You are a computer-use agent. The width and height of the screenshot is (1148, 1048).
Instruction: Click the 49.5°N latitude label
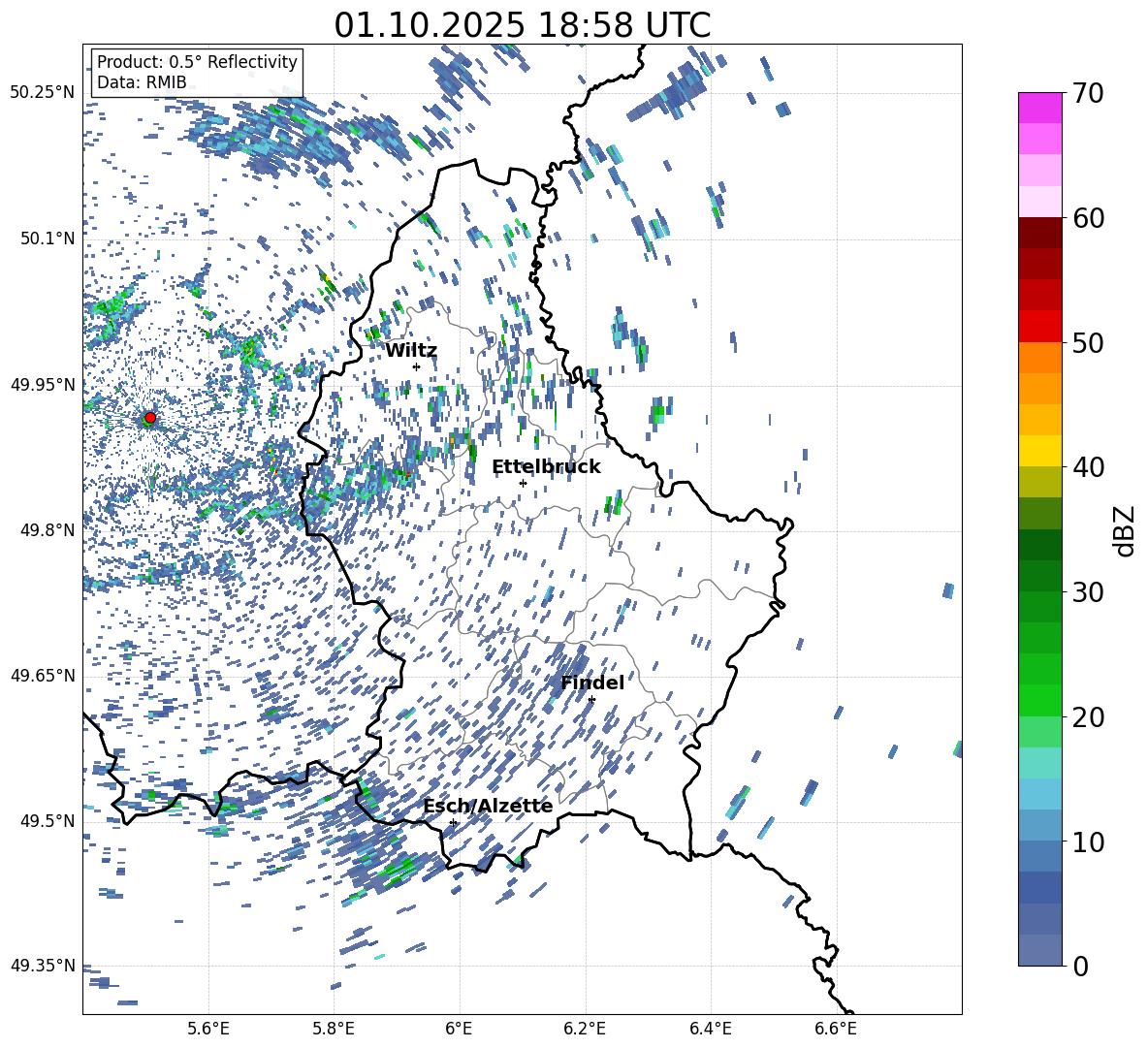48,821
